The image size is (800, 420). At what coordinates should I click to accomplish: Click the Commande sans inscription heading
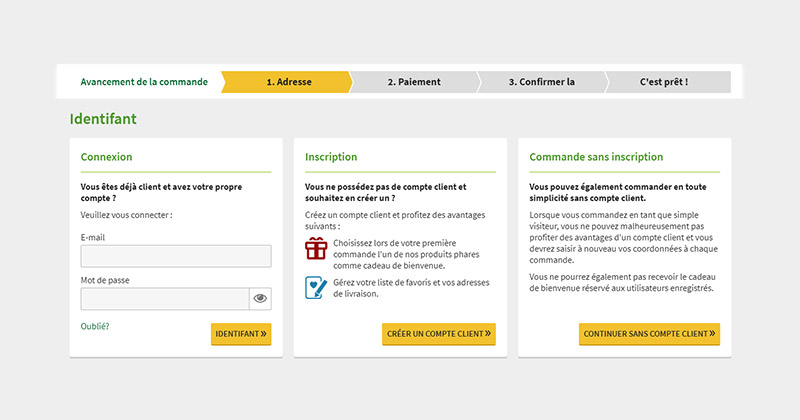pos(596,157)
